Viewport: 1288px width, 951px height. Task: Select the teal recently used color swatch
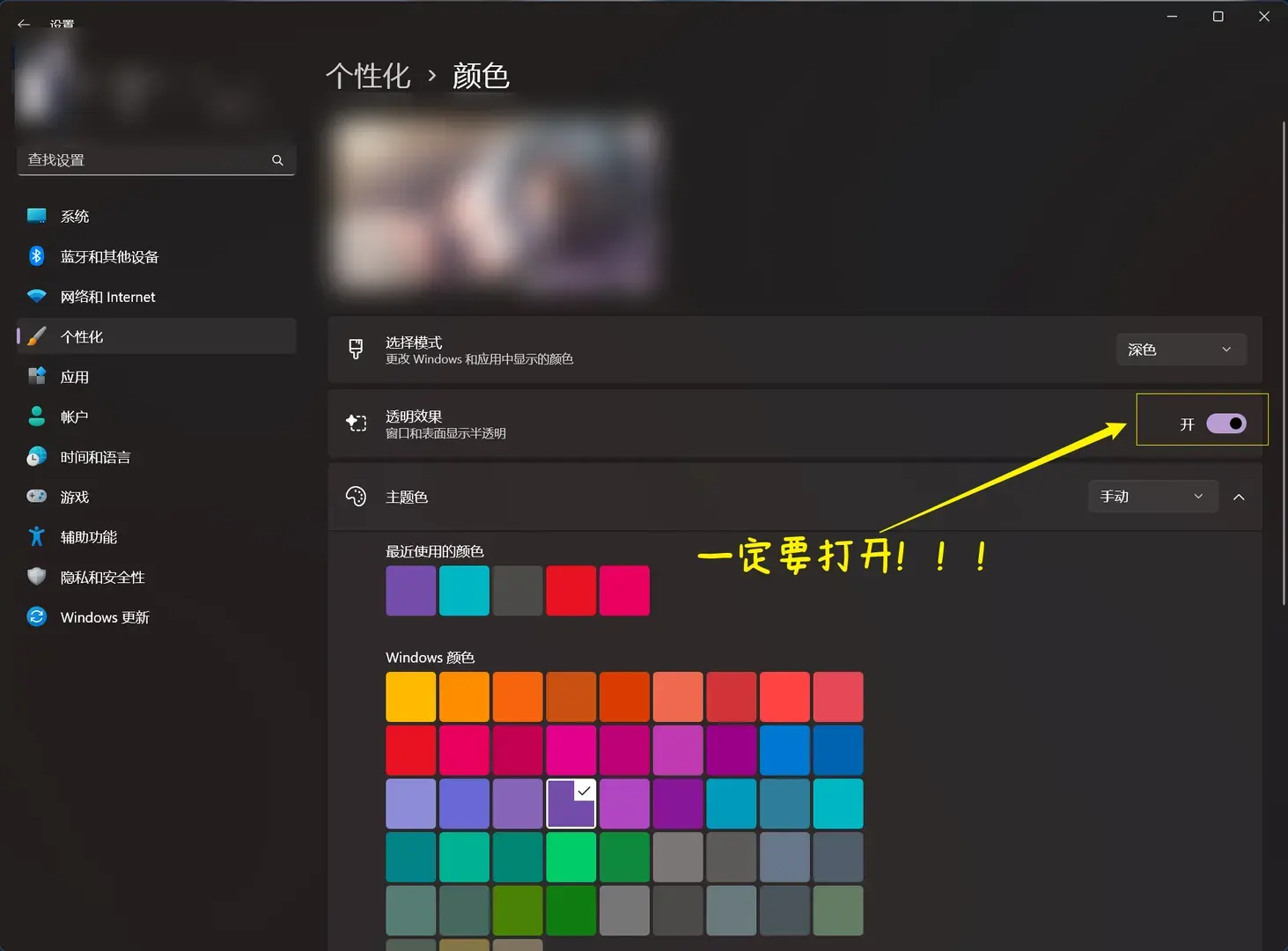[464, 591]
